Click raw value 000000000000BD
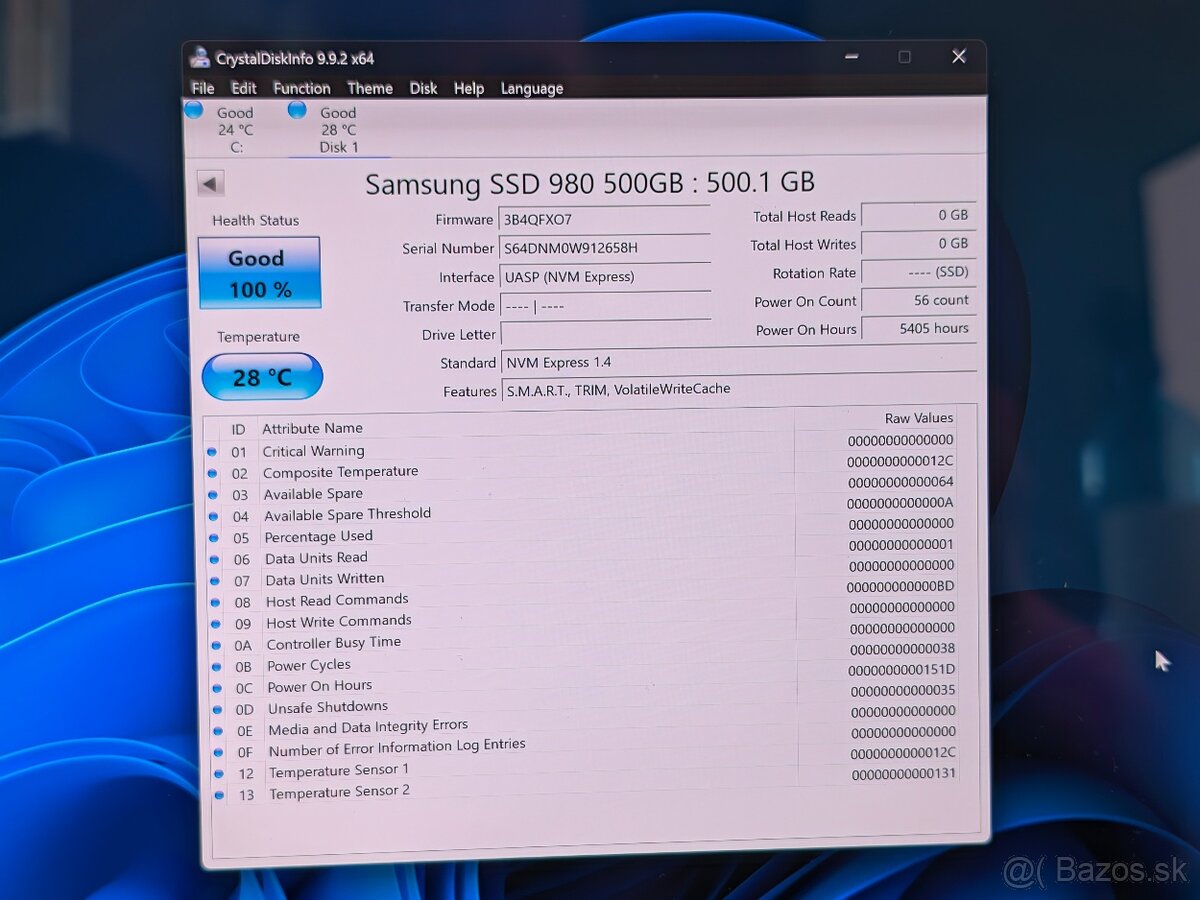The height and width of the screenshot is (900, 1200). point(900,586)
